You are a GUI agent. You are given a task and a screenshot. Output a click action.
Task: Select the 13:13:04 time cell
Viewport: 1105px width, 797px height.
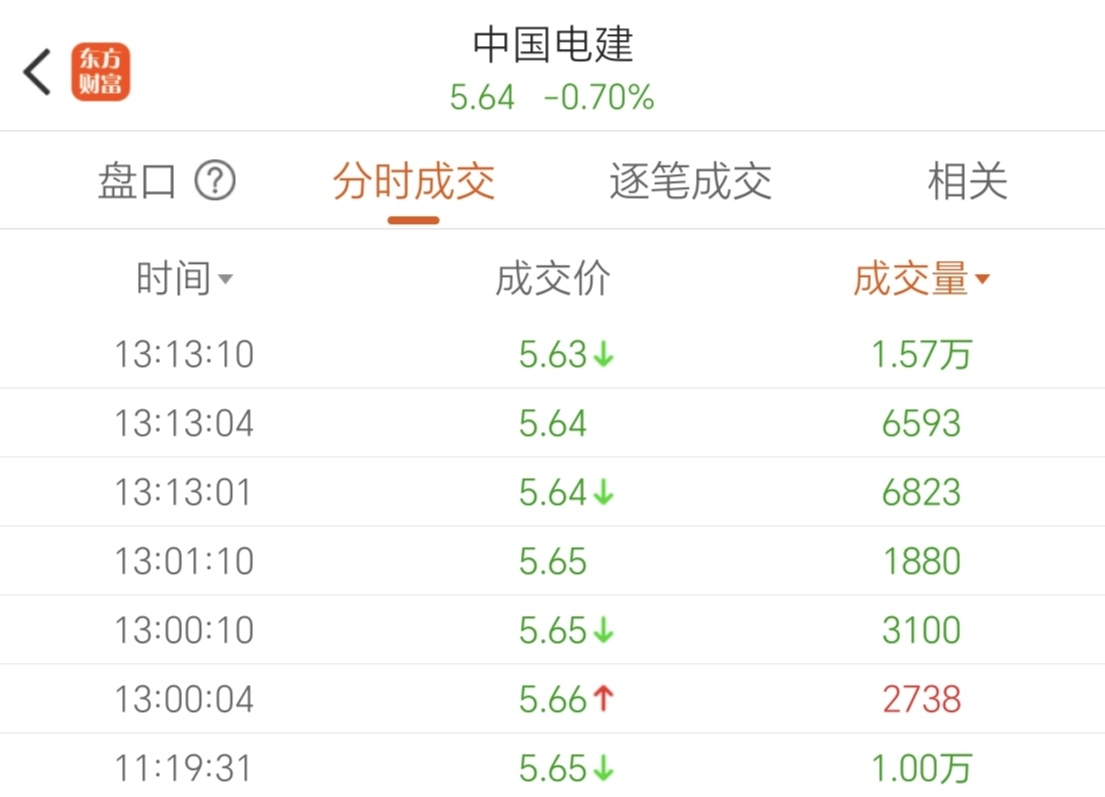point(184,423)
